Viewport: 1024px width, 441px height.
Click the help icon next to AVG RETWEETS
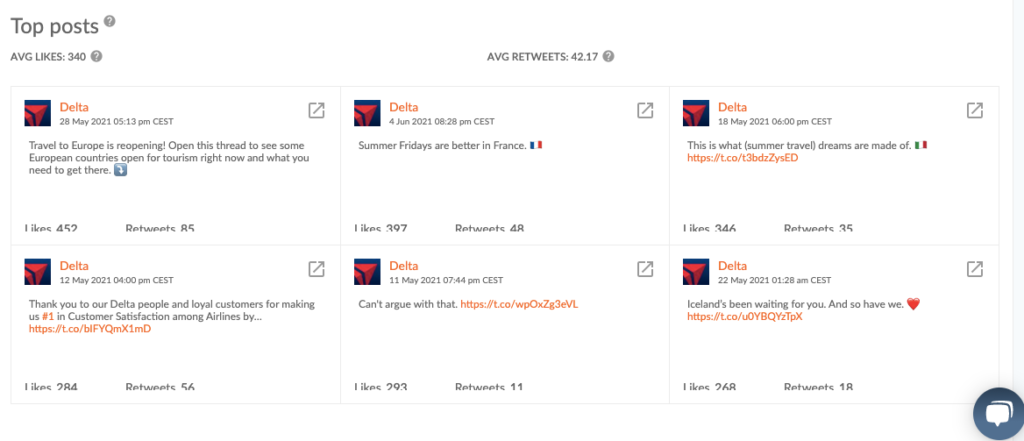pyautogui.click(x=608, y=56)
